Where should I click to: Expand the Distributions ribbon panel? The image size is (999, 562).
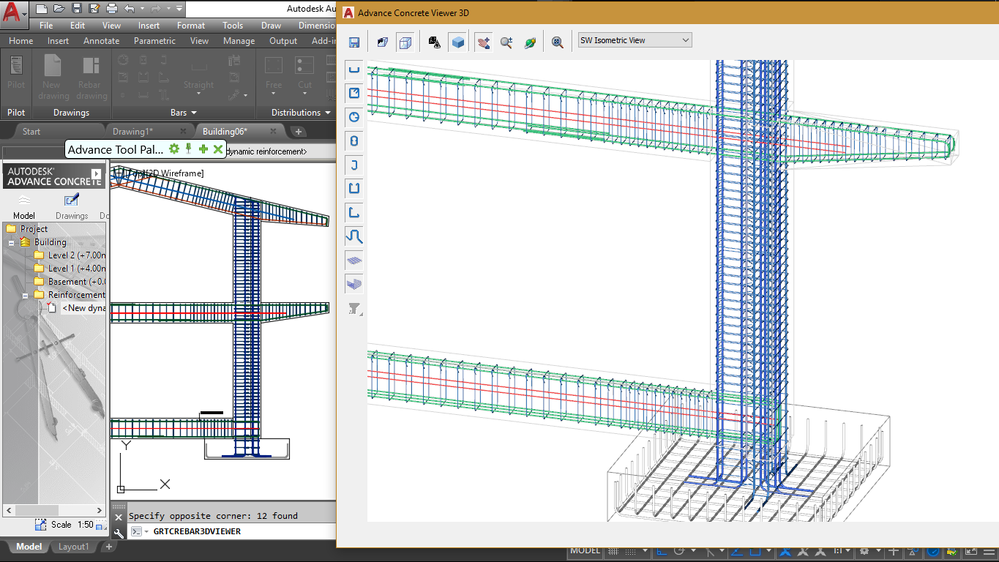[301, 112]
